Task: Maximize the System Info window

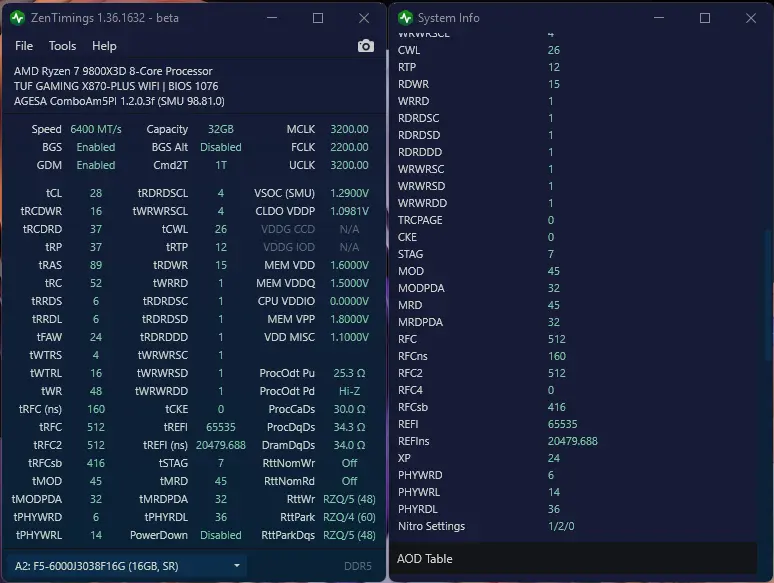Action: (705, 18)
